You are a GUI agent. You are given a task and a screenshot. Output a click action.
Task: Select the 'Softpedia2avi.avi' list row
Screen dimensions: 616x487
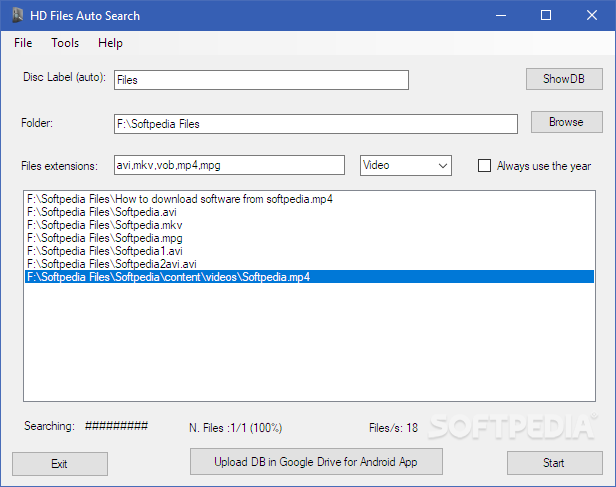309,264
